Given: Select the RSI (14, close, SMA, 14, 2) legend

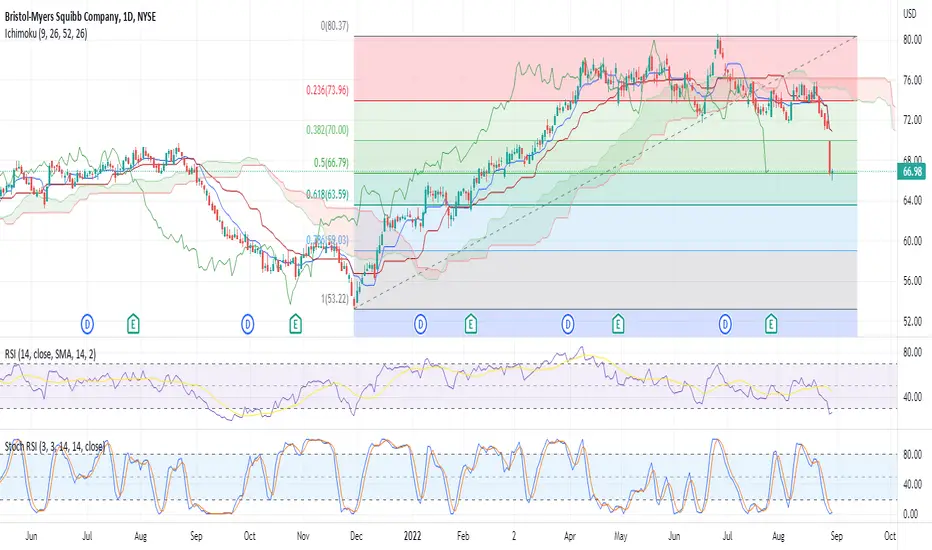Looking at the screenshot, I should (51, 354).
